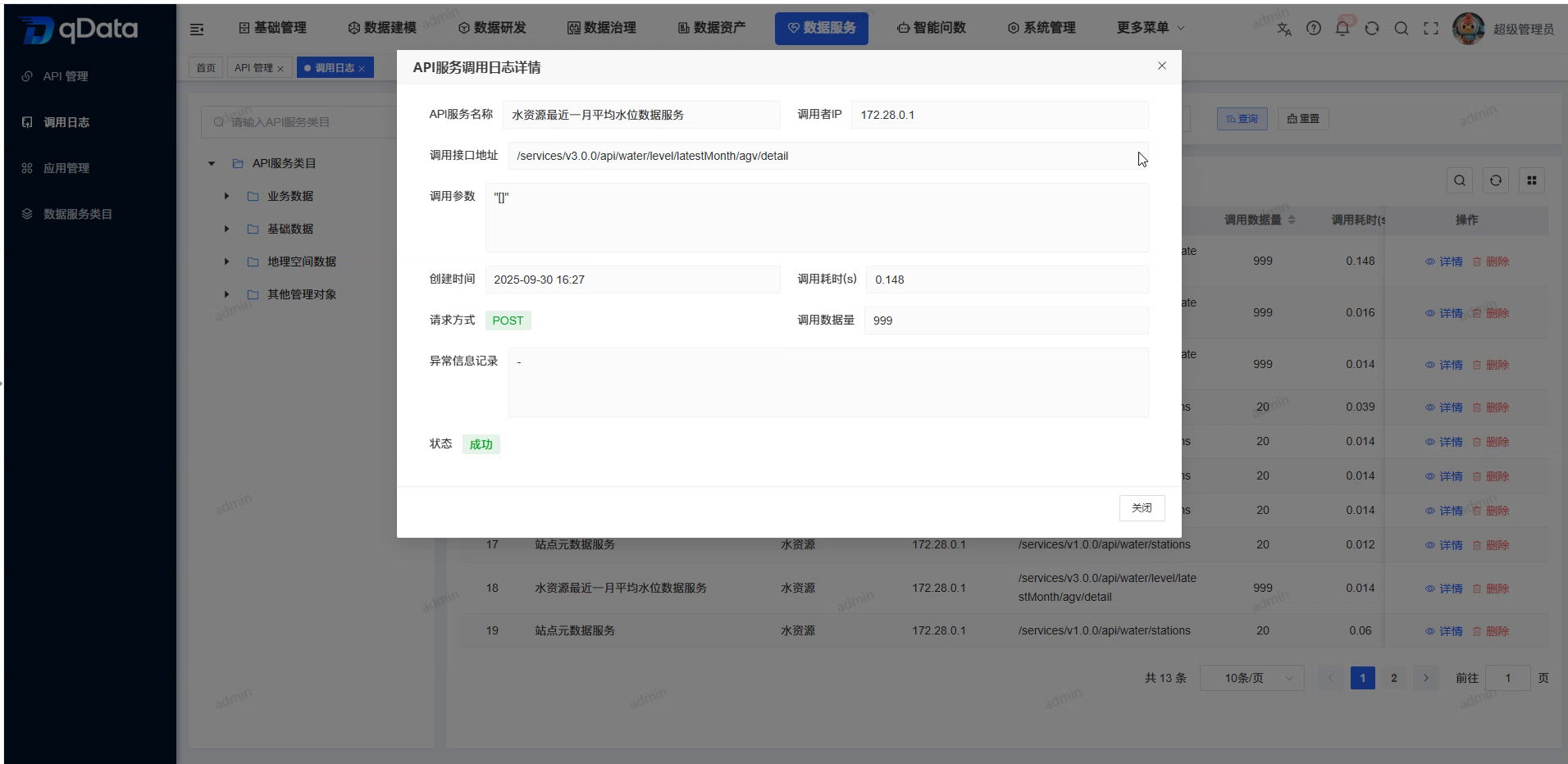Select page 1 in pagination
The width and height of the screenshot is (1568, 764).
pos(1362,678)
